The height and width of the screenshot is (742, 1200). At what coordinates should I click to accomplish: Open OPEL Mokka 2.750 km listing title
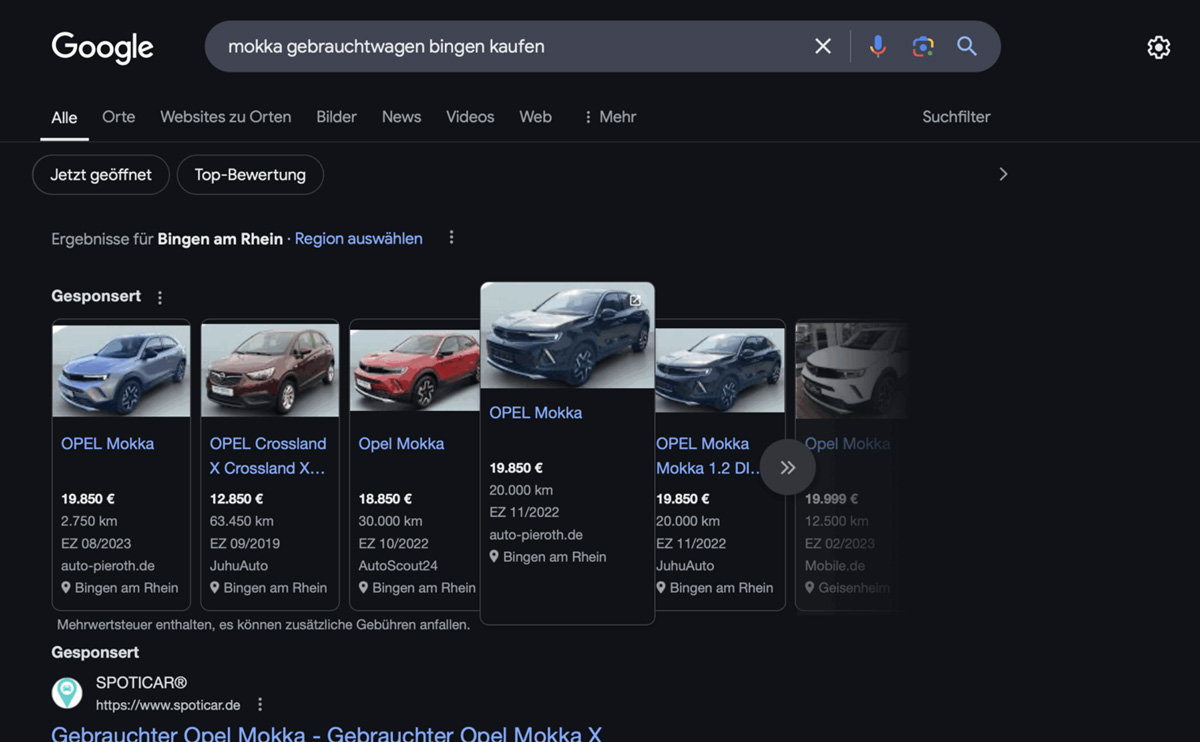pos(108,444)
